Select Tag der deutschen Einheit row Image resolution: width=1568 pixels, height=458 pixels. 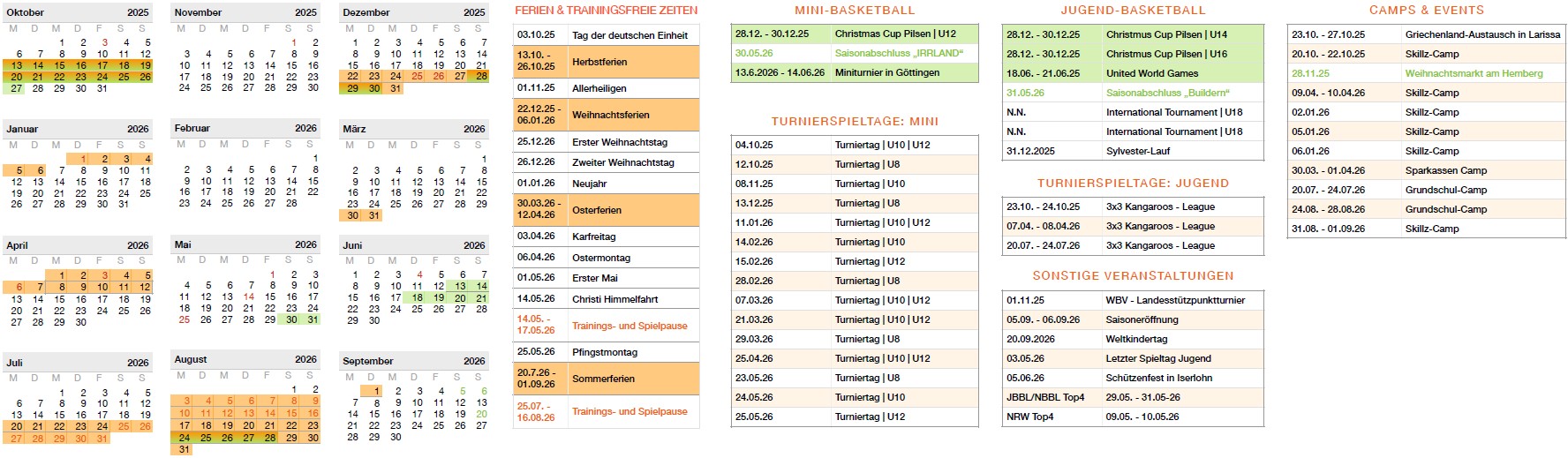coord(629,35)
